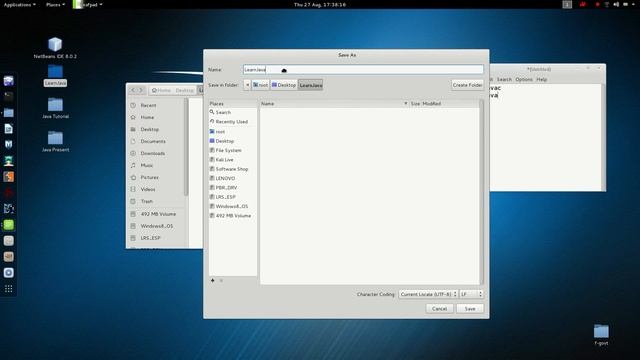Click the Create Folder button

pos(467,85)
